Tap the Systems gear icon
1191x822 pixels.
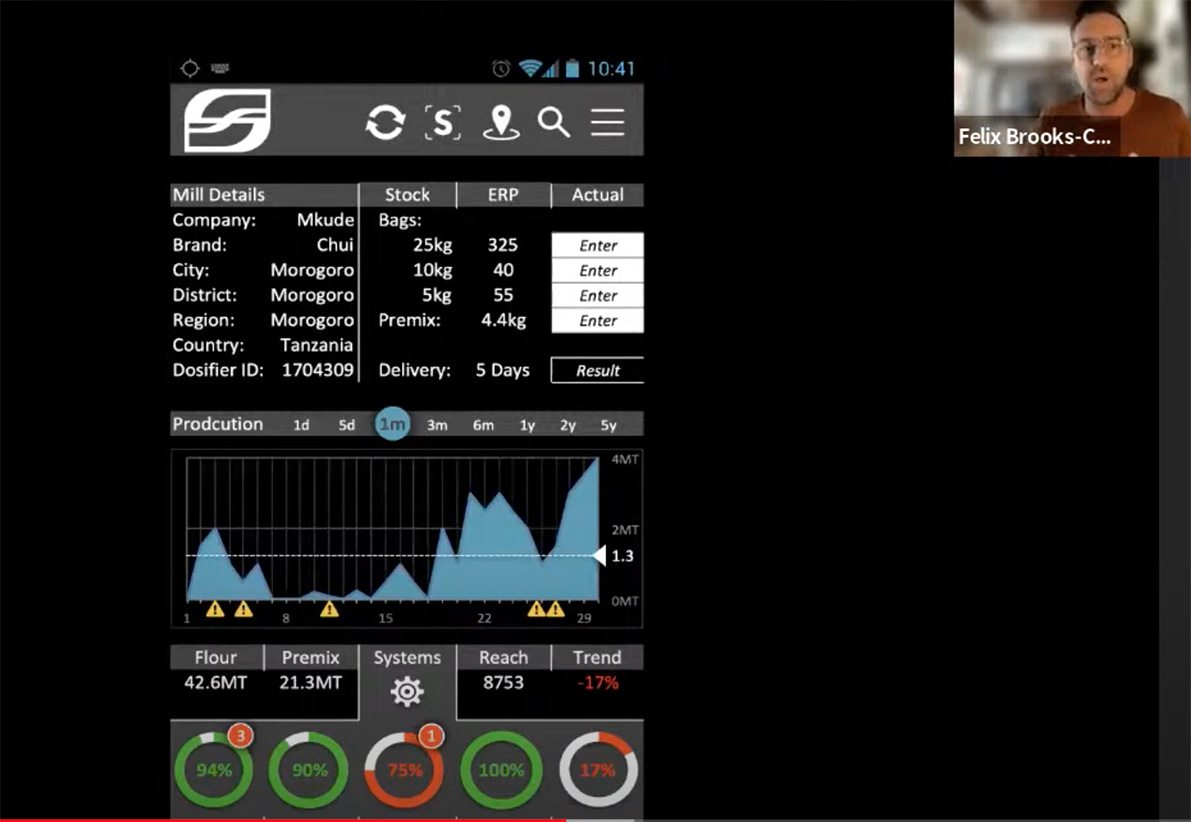click(x=407, y=691)
